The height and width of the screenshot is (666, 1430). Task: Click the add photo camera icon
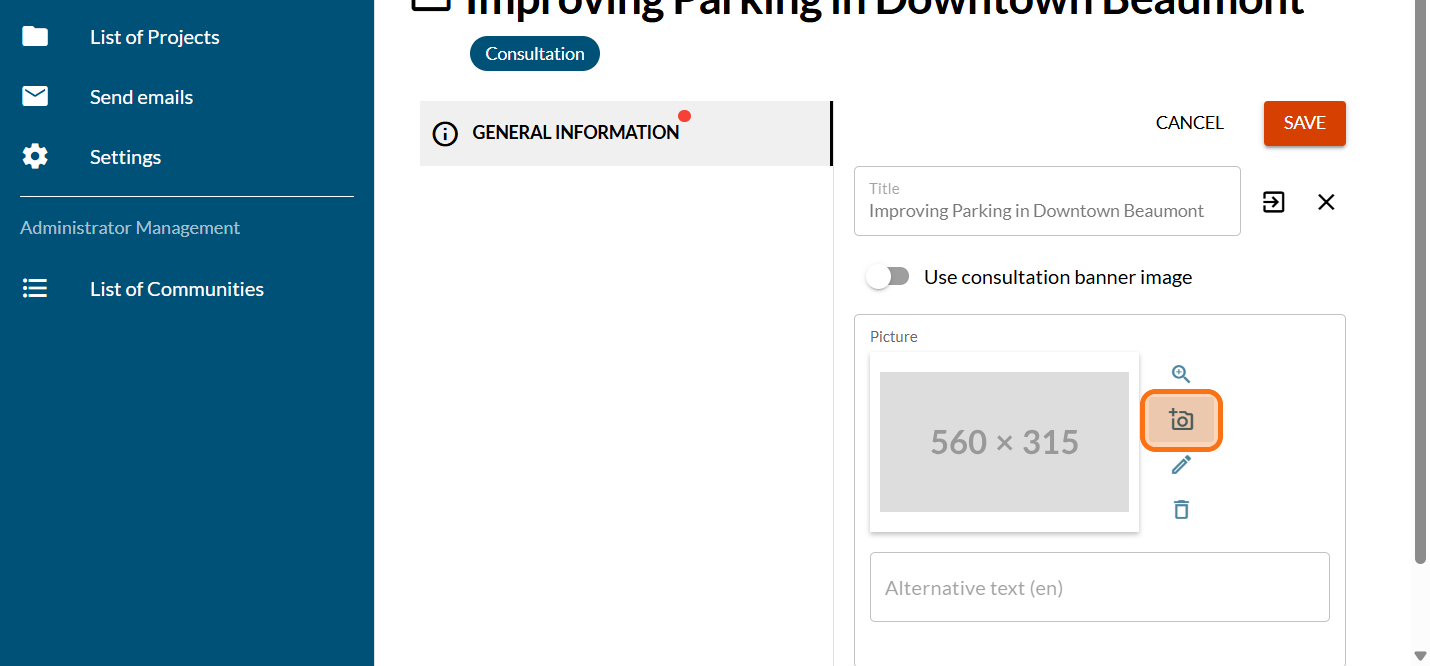[x=1181, y=420]
